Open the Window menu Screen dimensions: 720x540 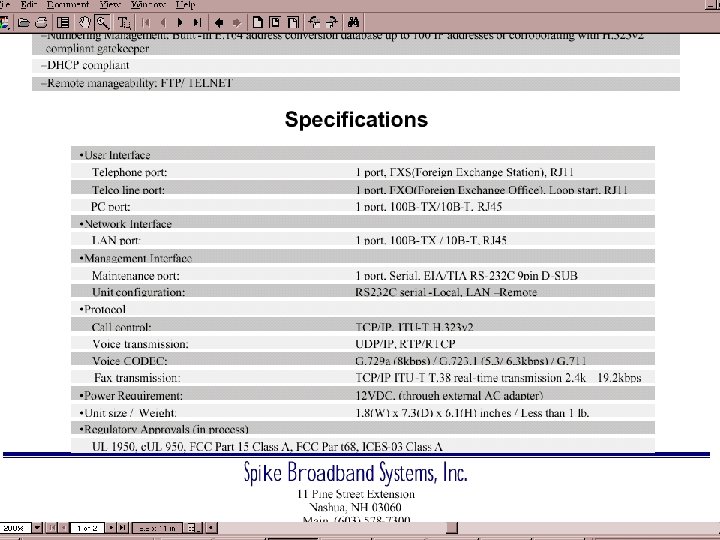[148, 5]
